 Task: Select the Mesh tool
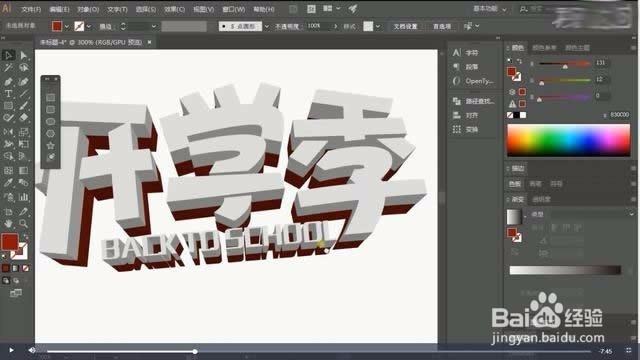pos(8,171)
